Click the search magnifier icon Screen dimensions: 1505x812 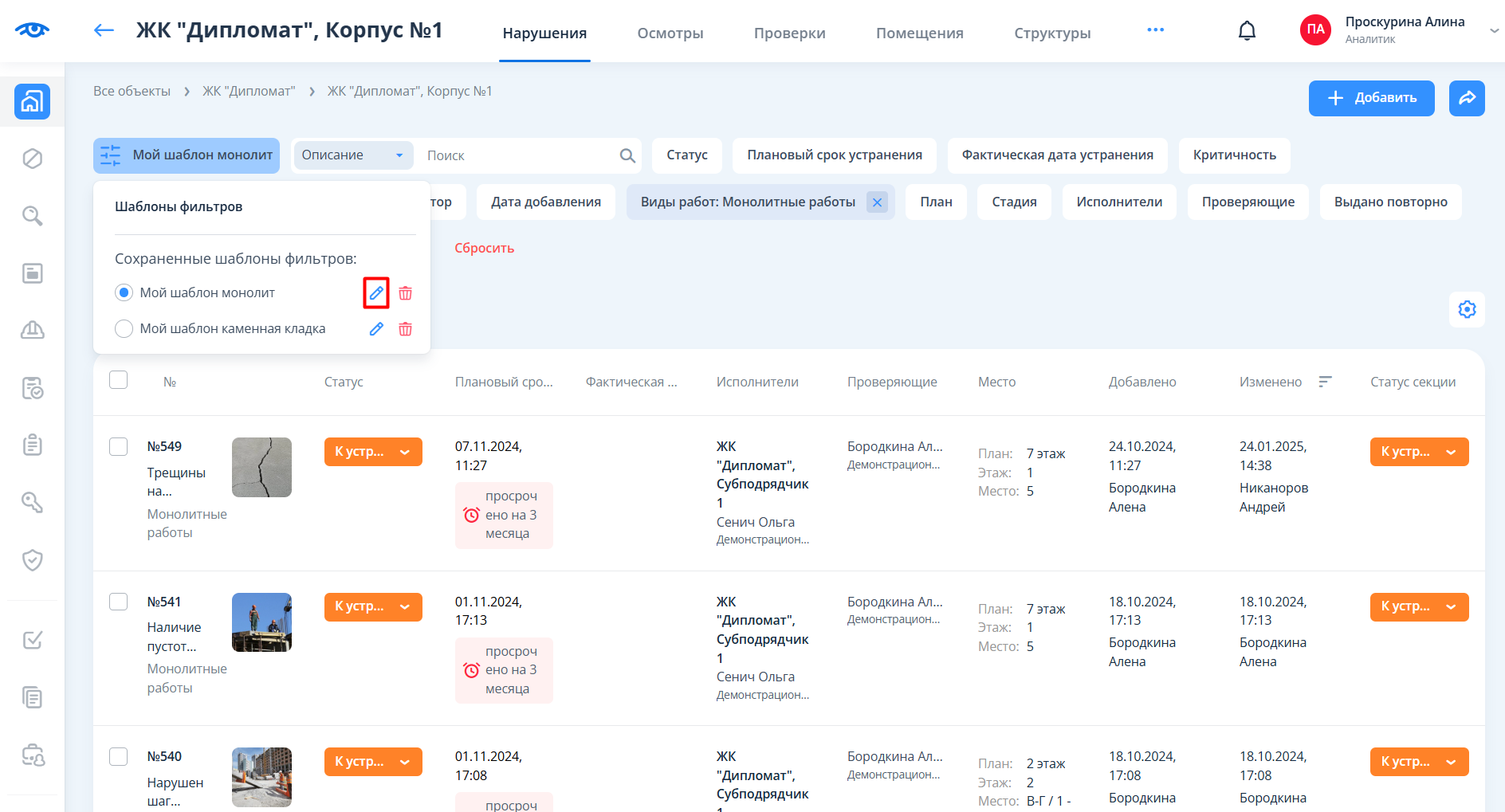(627, 155)
